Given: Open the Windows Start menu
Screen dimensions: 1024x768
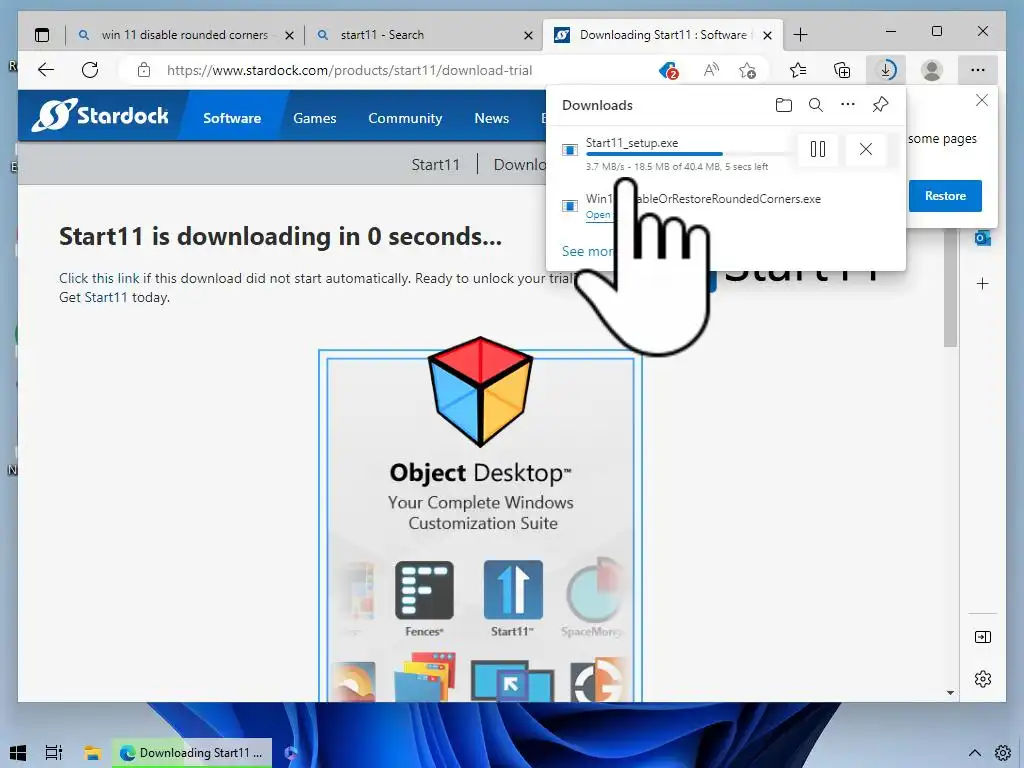Looking at the screenshot, I should coord(18,753).
